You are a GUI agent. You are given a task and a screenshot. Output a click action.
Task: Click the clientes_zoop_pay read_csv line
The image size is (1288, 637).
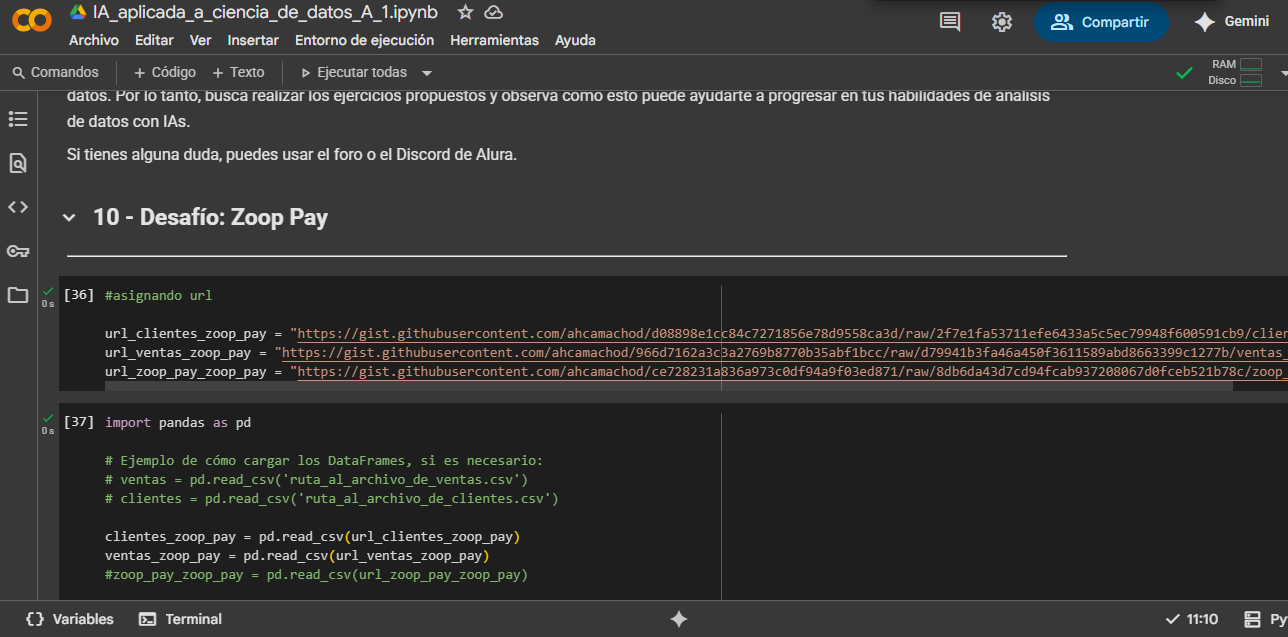pyautogui.click(x=312, y=537)
